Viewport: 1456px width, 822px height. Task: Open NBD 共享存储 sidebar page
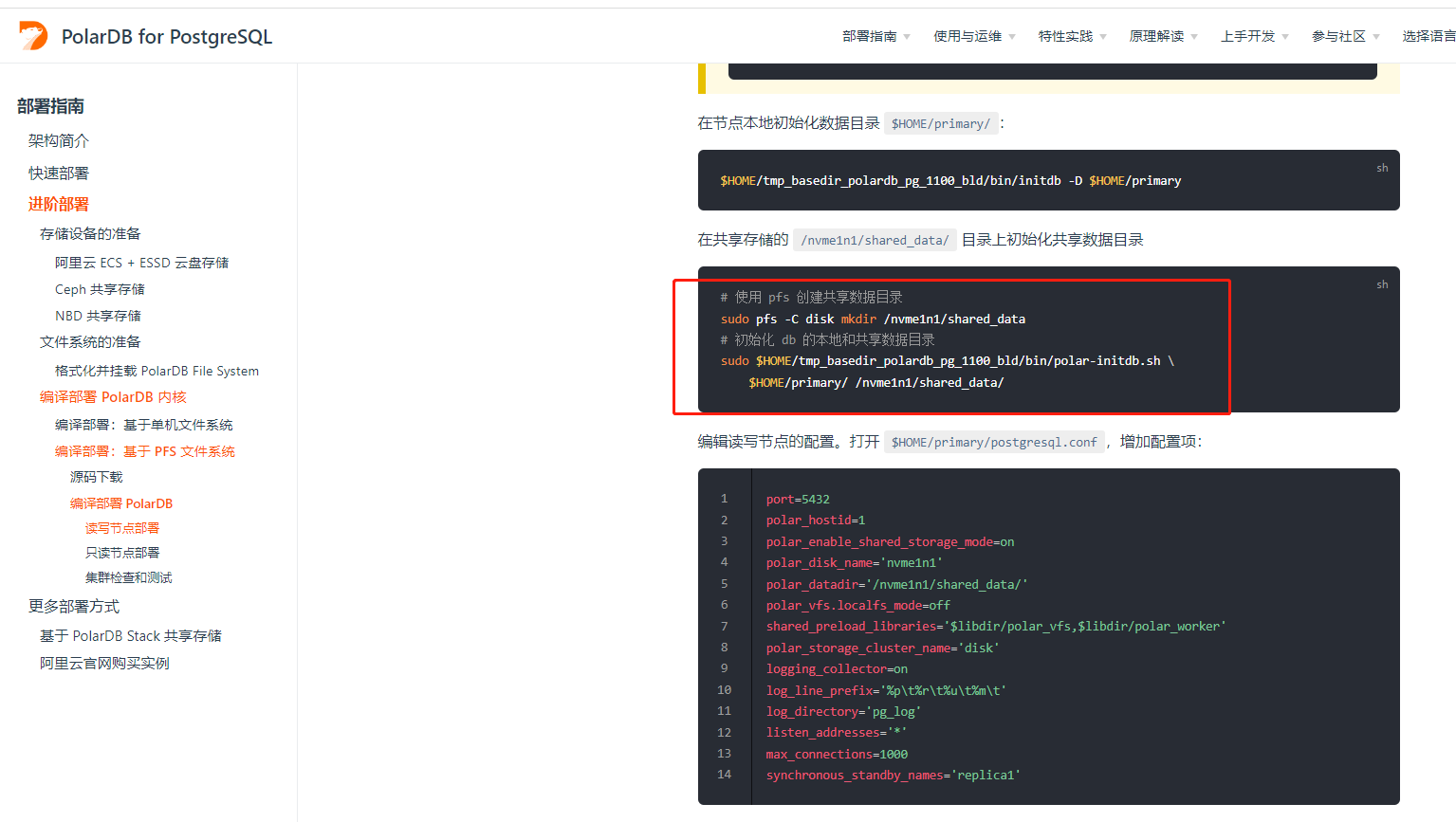point(98,316)
